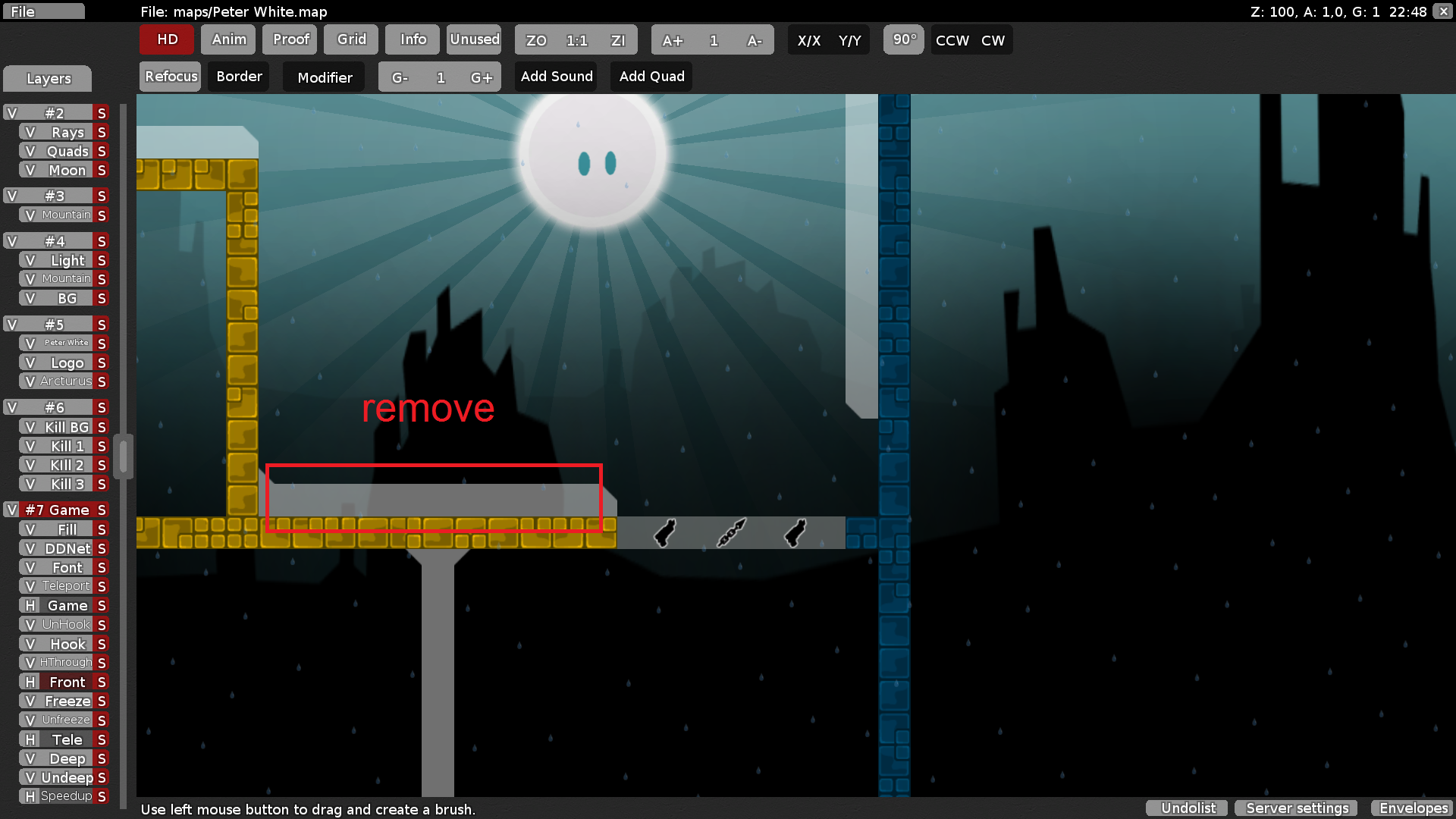Click the ZI zoom in button
Image resolution: width=1456 pixels, height=819 pixels.
618,40
